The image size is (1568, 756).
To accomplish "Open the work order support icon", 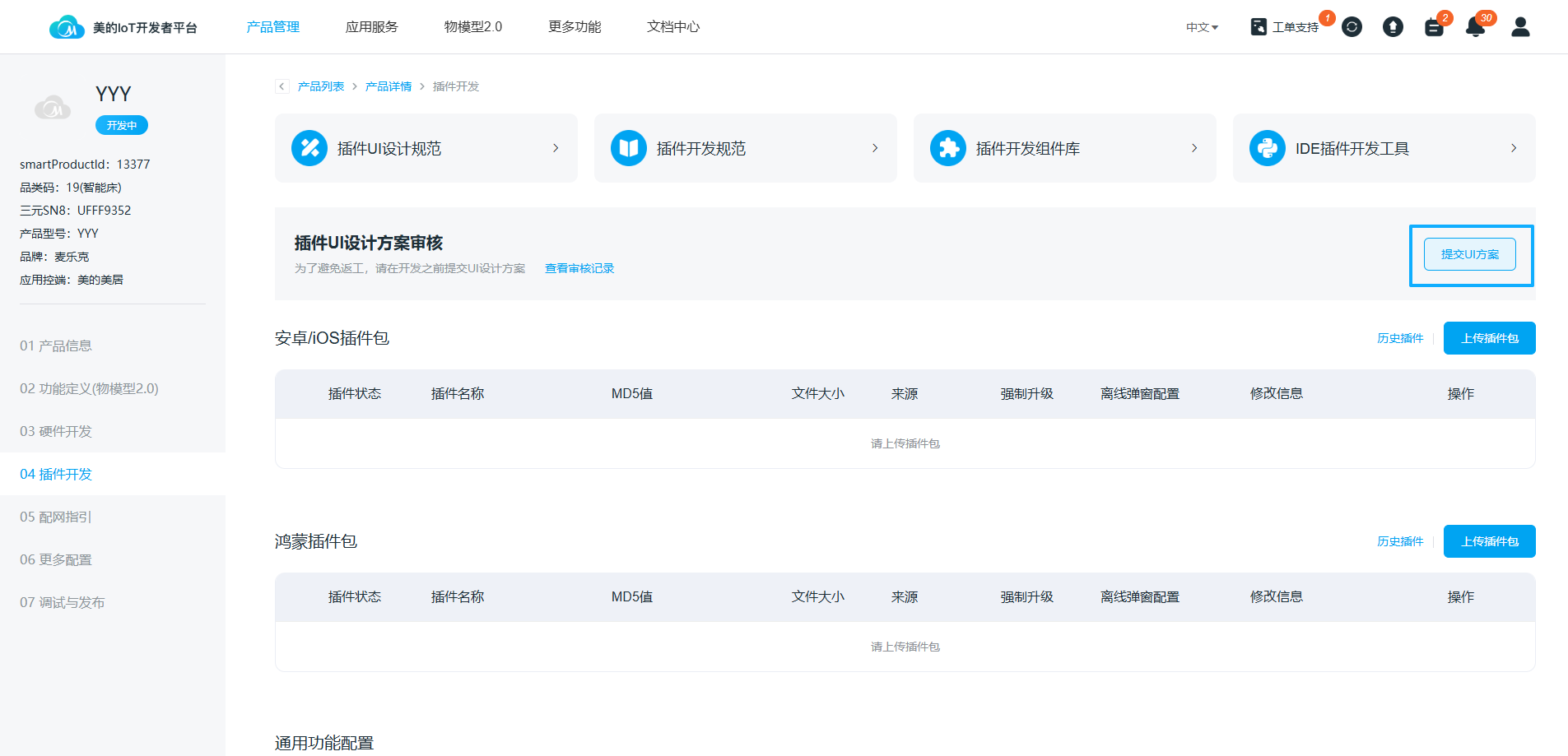I will point(1259,27).
